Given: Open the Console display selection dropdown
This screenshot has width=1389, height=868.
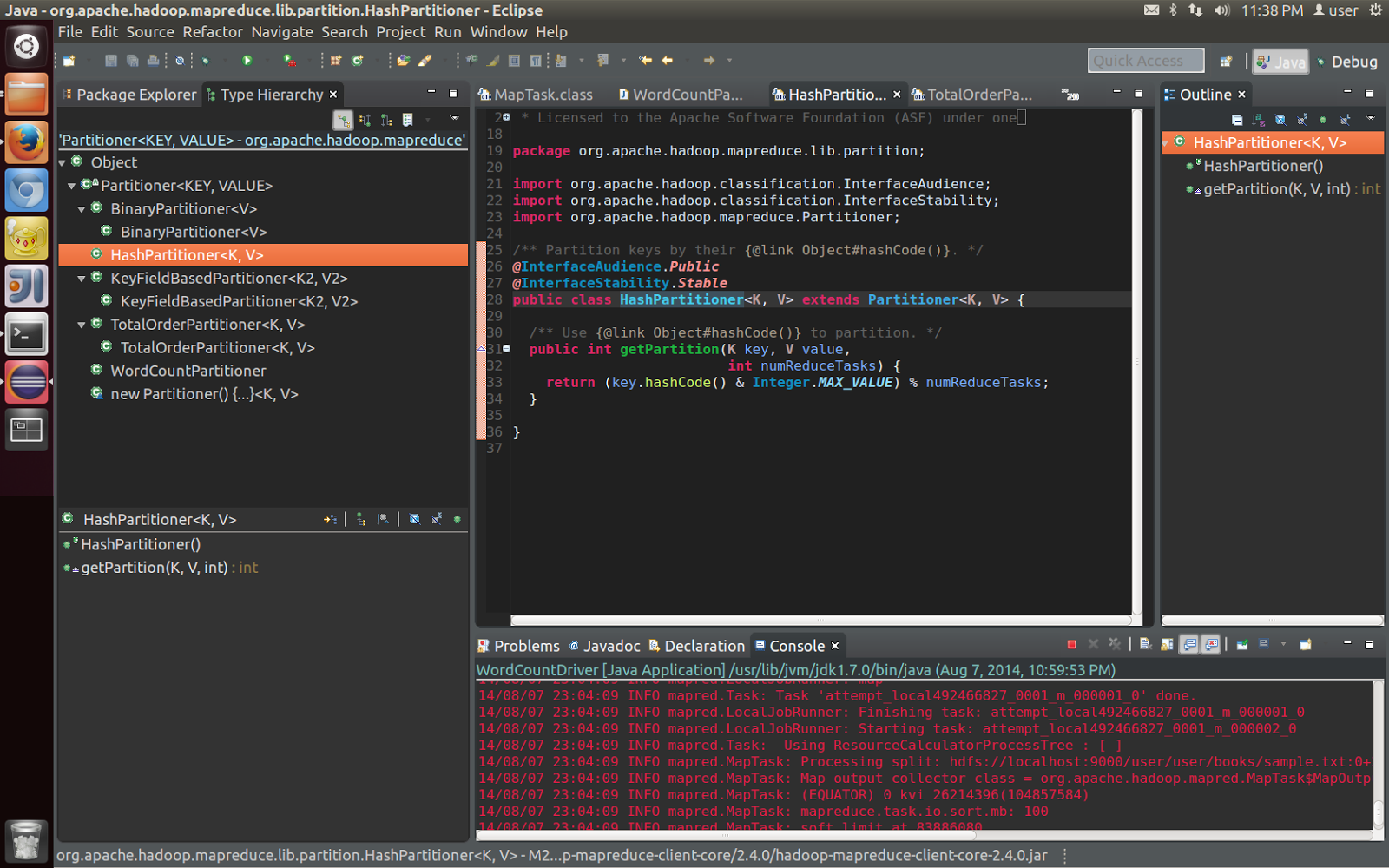Looking at the screenshot, I should [x=1283, y=645].
